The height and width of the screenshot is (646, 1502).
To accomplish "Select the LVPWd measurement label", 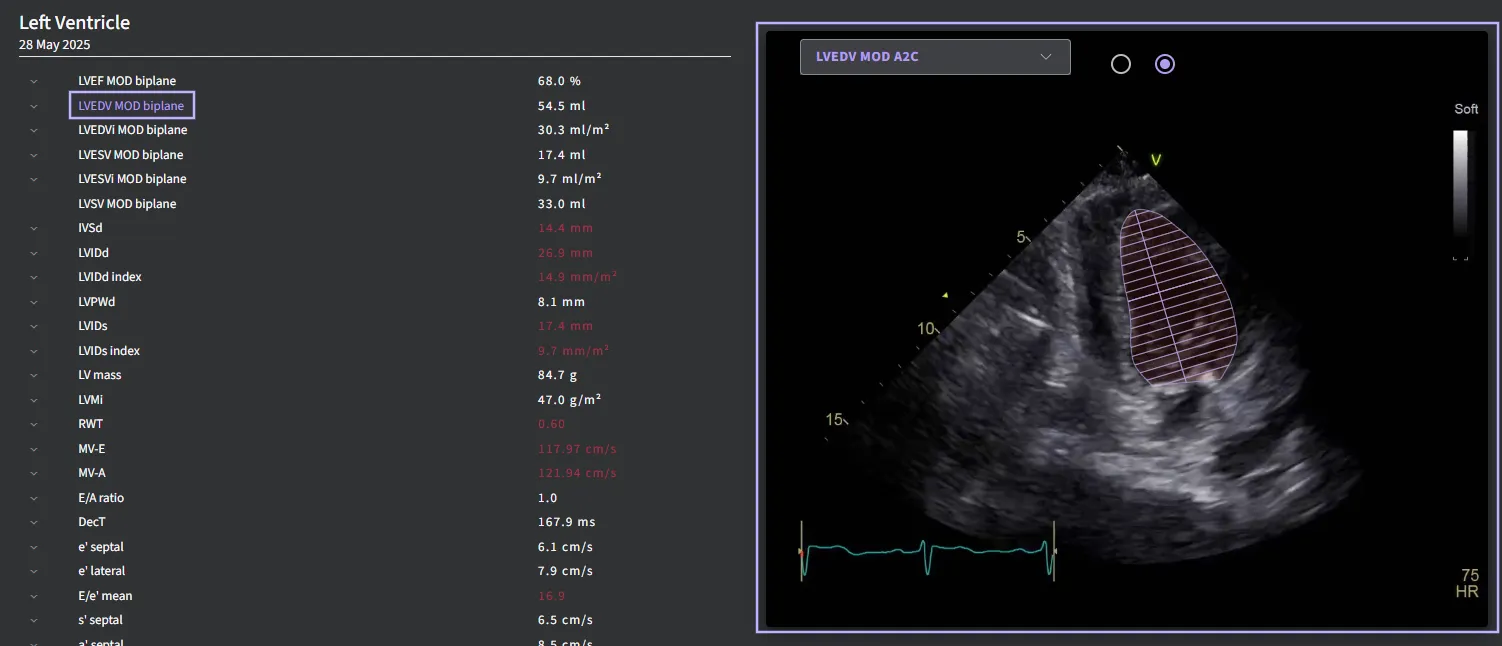I will (x=97, y=302).
